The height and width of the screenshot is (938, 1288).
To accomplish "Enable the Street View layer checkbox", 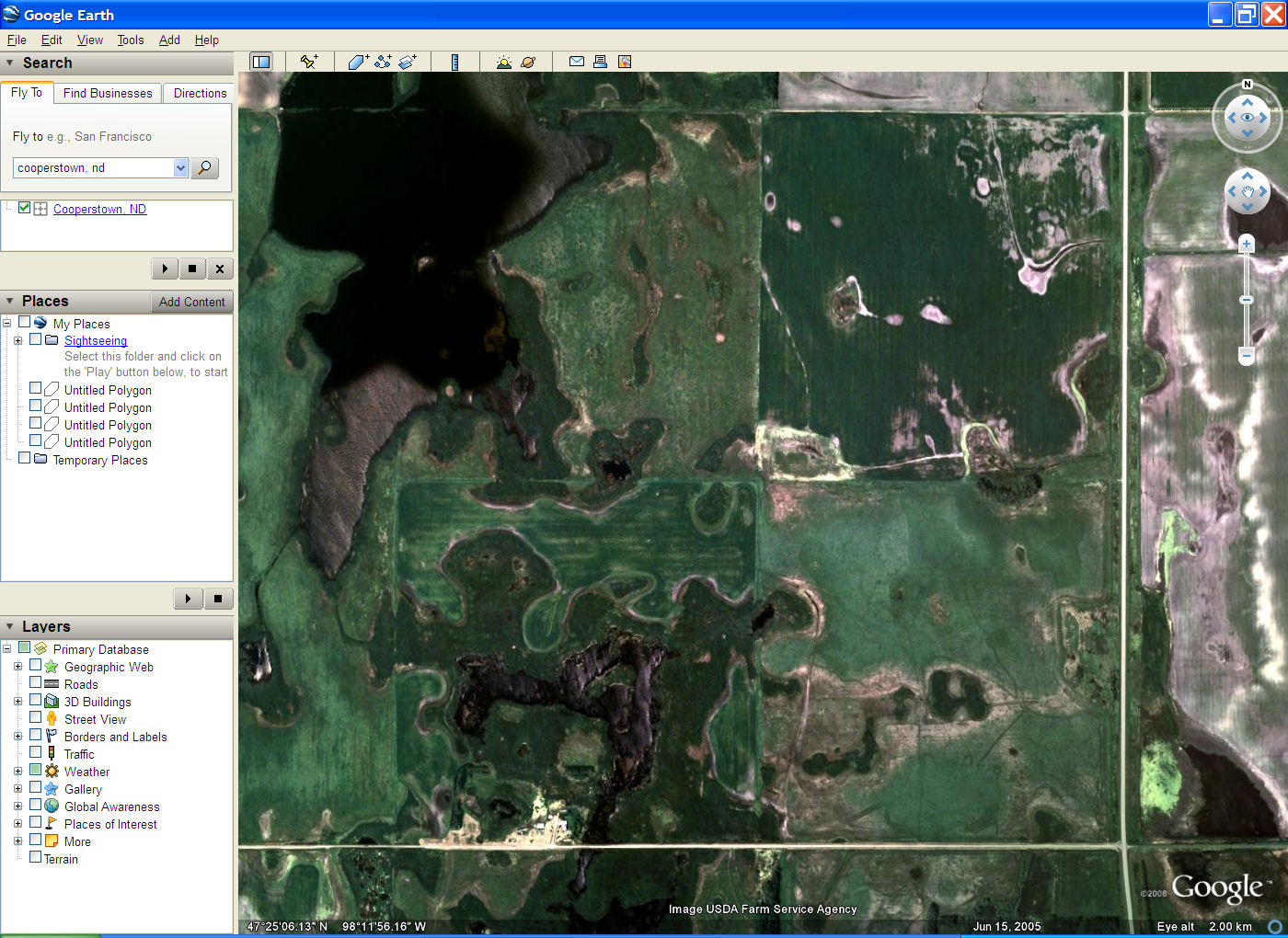I will pyautogui.click(x=35, y=717).
